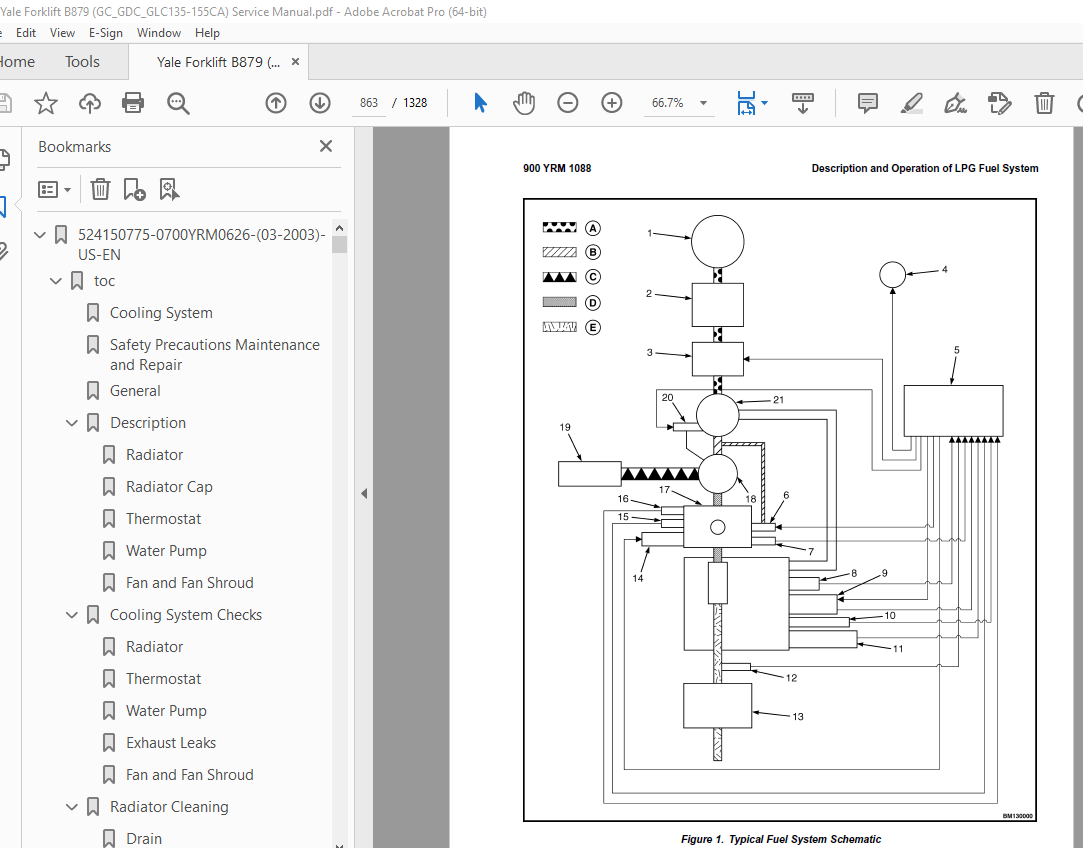Click the 66.7% zoom value field
Screen dimensions: 1083x848
click(x=668, y=103)
